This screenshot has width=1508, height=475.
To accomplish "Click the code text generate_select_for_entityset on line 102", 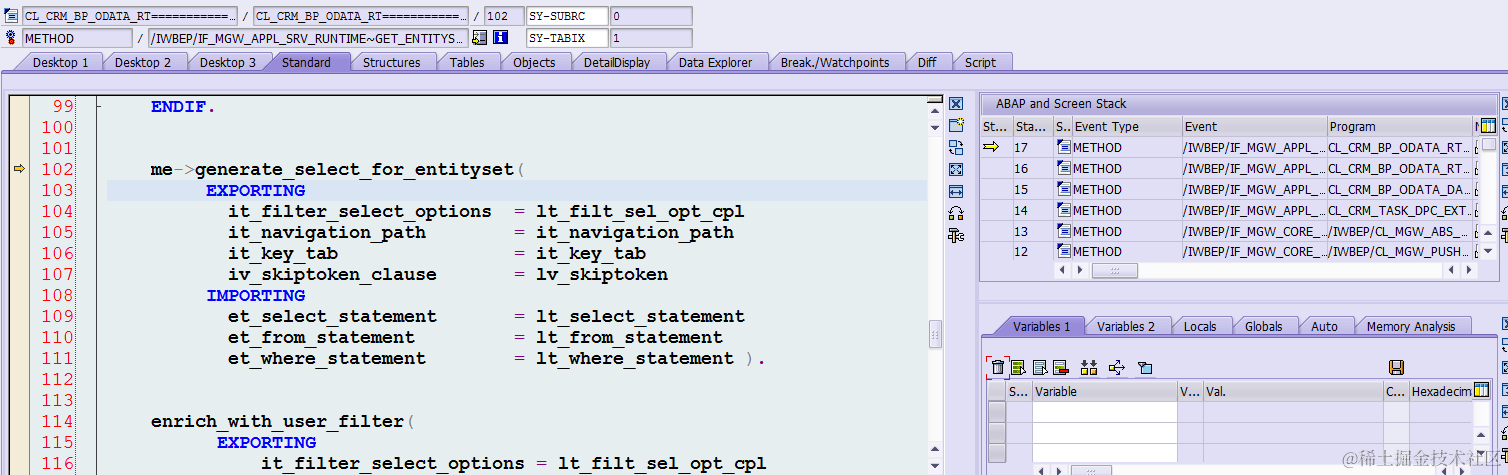I will (355, 169).
